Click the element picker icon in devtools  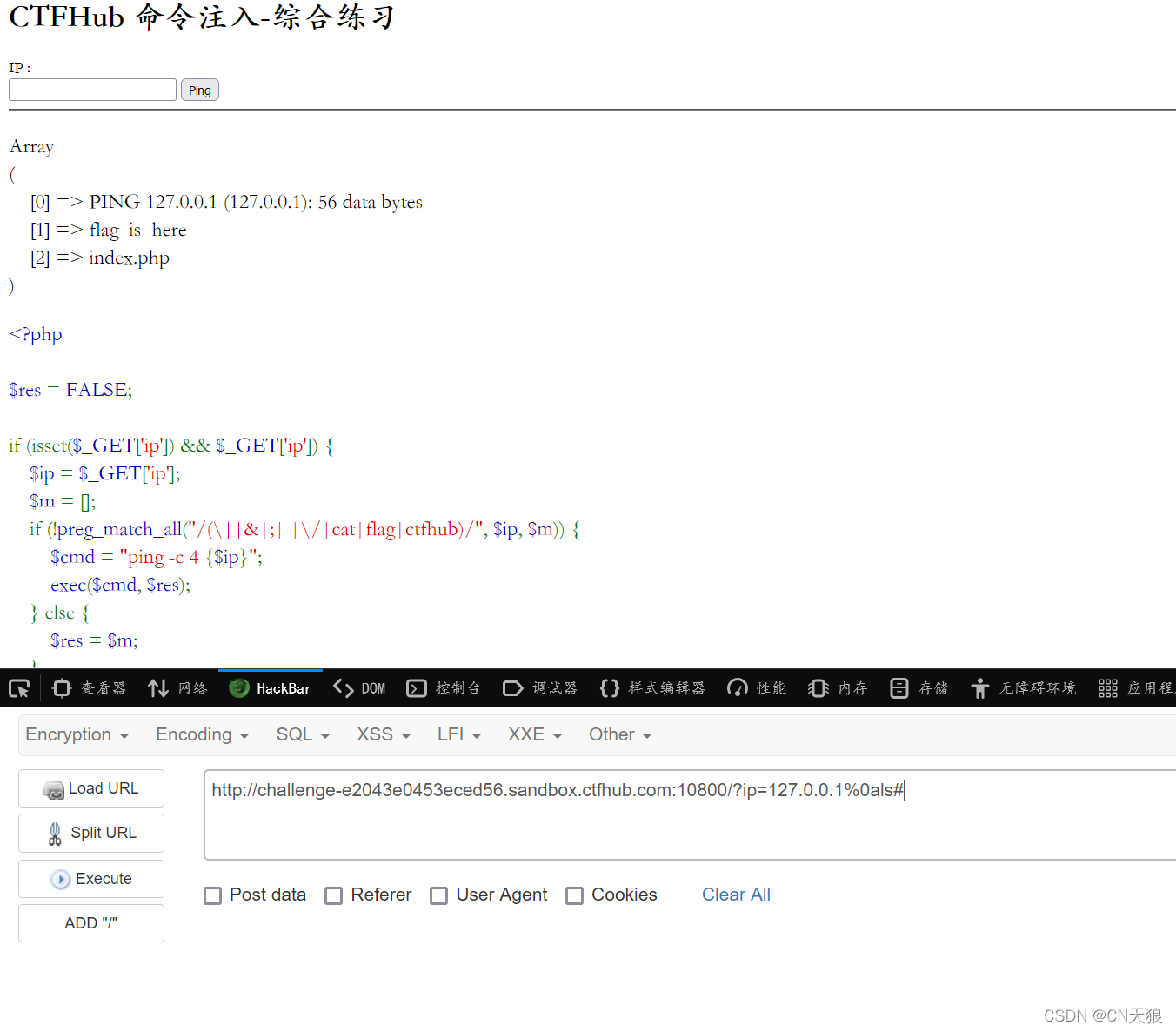(x=19, y=688)
